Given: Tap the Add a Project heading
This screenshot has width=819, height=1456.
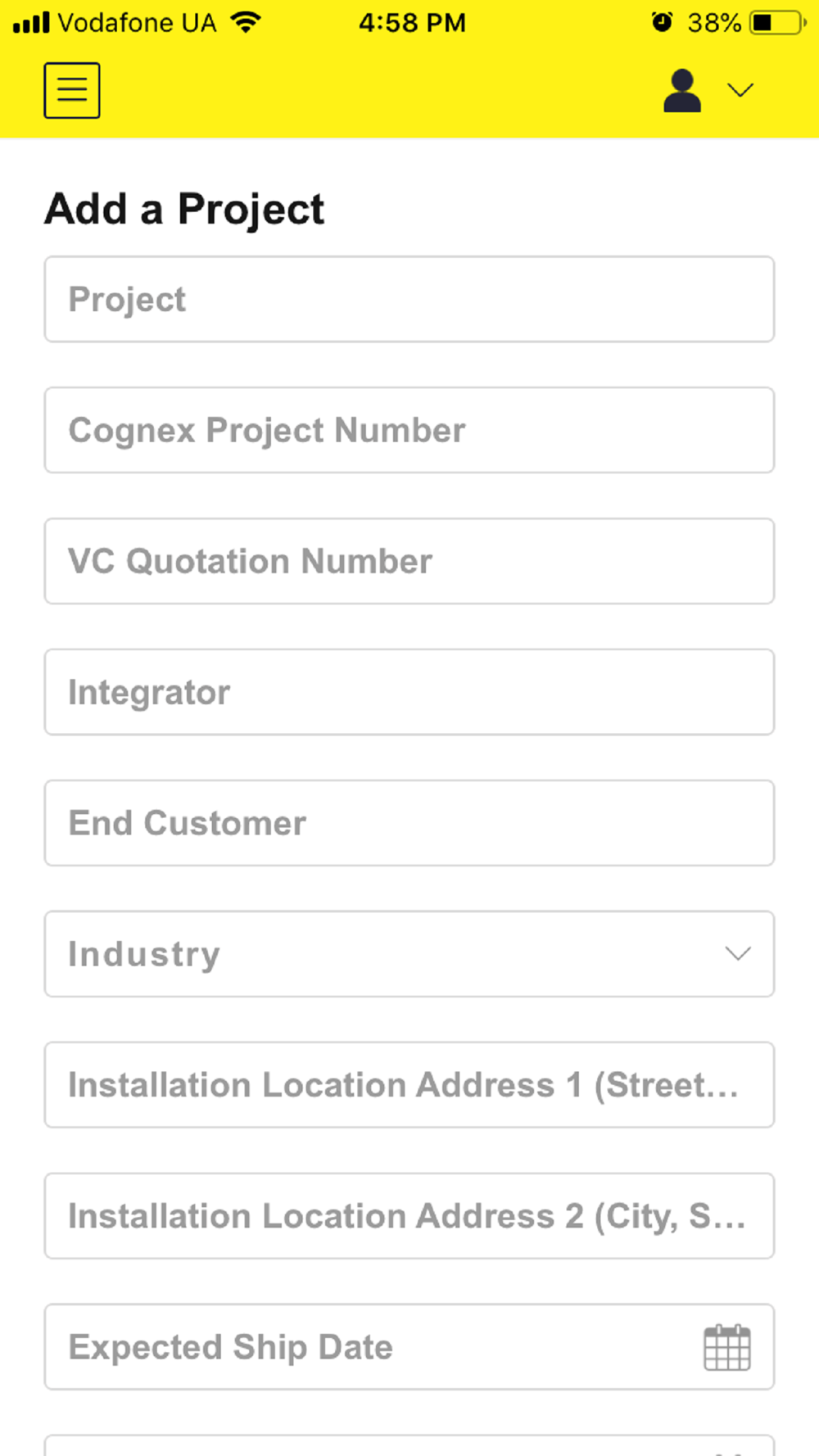Looking at the screenshot, I should (x=185, y=209).
